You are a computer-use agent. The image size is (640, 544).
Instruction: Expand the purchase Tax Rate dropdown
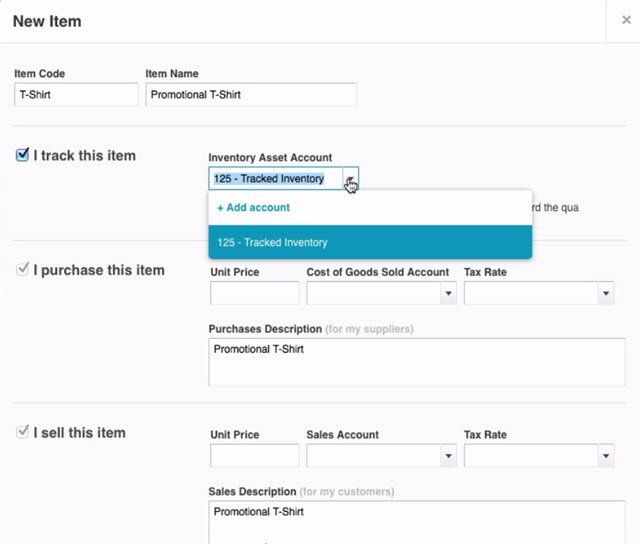click(x=605, y=293)
